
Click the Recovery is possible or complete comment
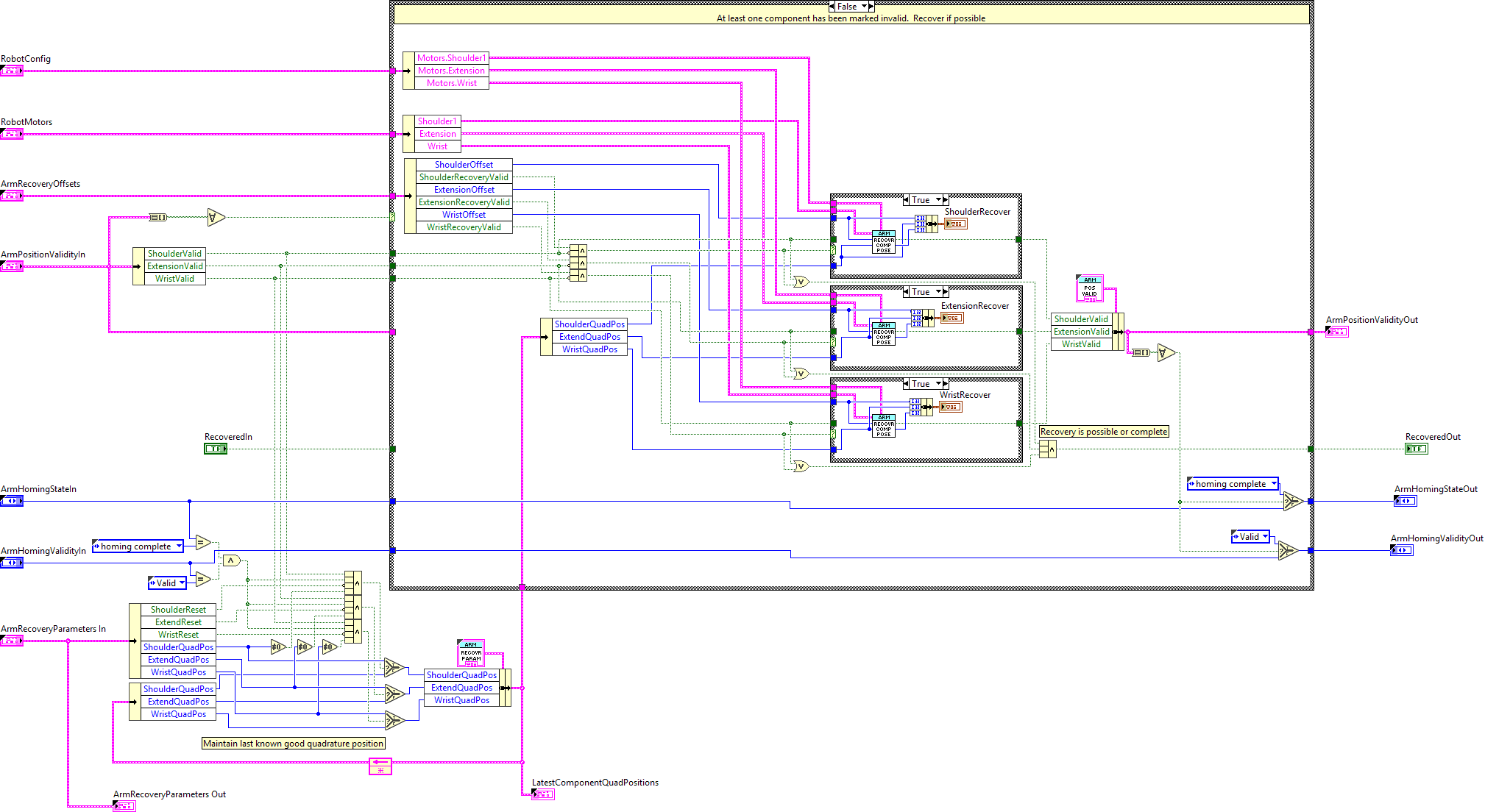pos(1103,432)
